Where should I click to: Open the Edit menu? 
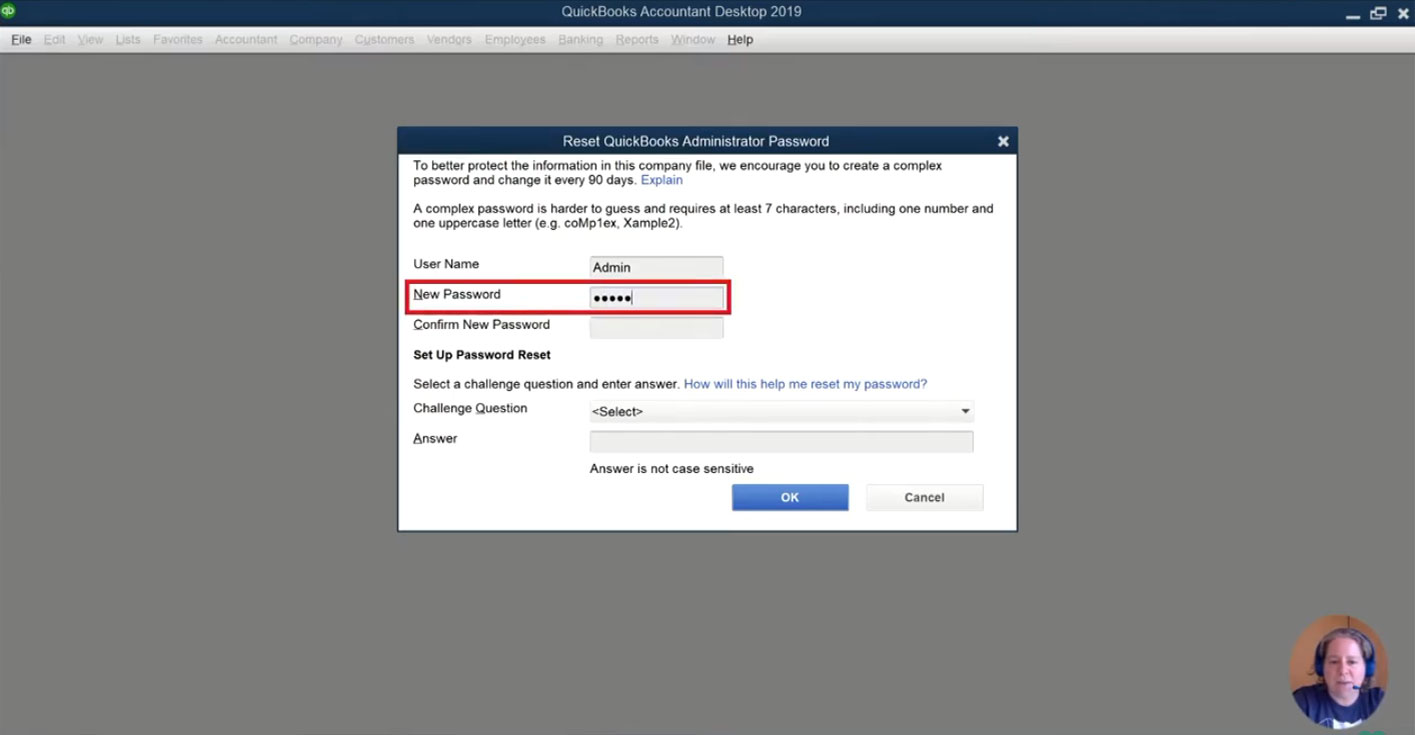(x=54, y=40)
